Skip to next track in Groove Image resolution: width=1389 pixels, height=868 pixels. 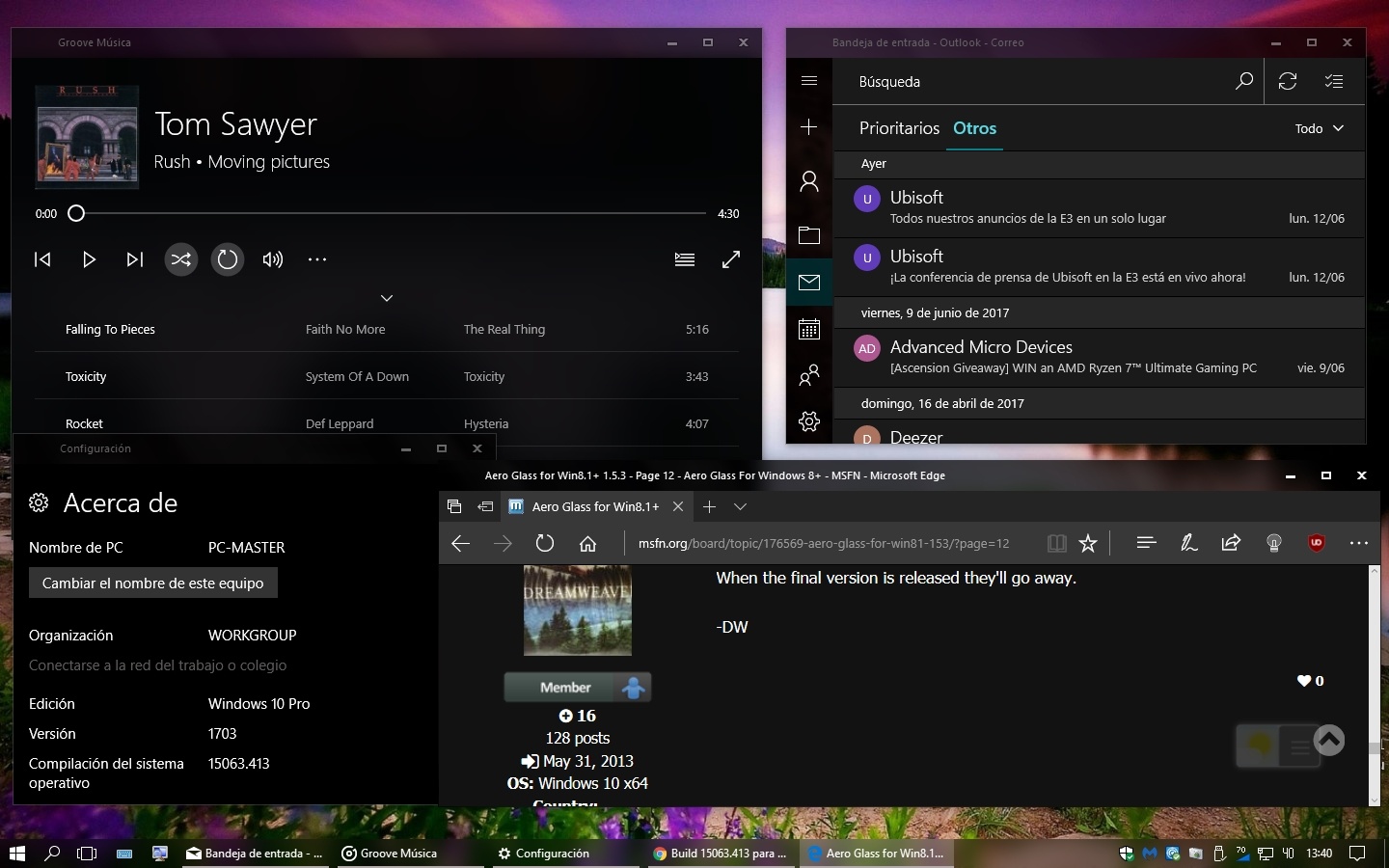pyautogui.click(x=135, y=259)
